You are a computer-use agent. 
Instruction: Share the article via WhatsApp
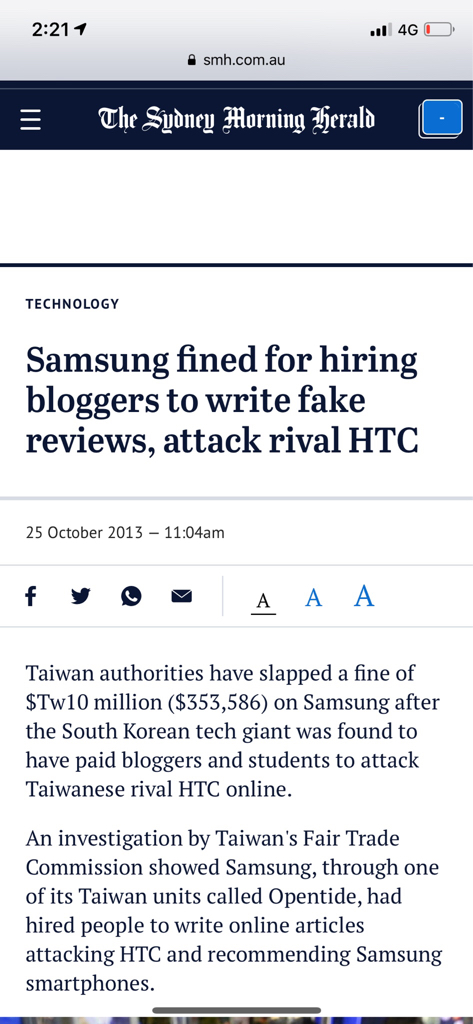point(131,596)
